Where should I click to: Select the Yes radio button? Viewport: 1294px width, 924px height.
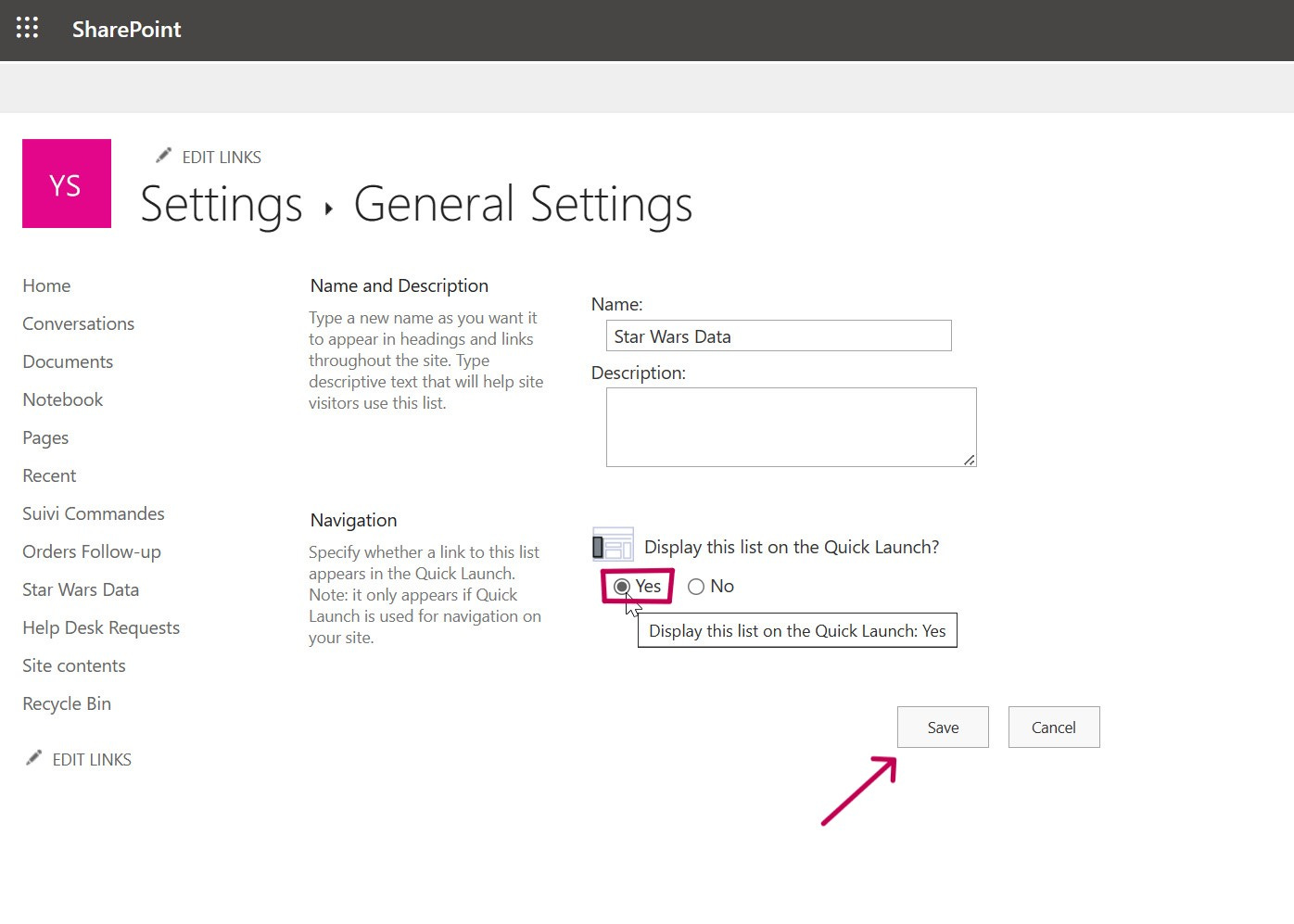point(622,587)
